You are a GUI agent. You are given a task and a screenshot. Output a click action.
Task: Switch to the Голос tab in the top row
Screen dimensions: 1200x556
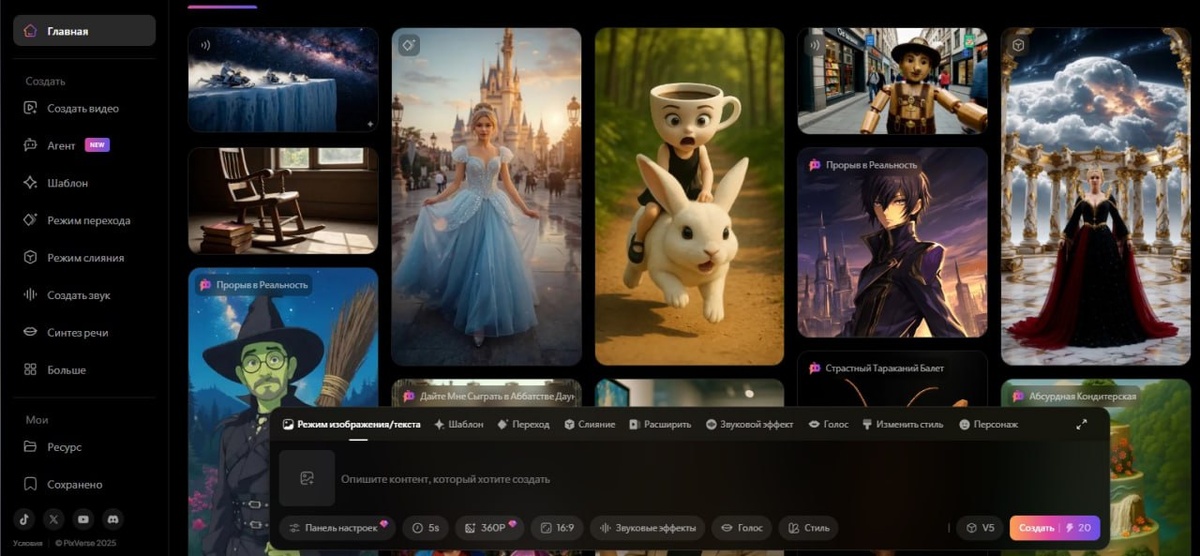tap(828, 424)
